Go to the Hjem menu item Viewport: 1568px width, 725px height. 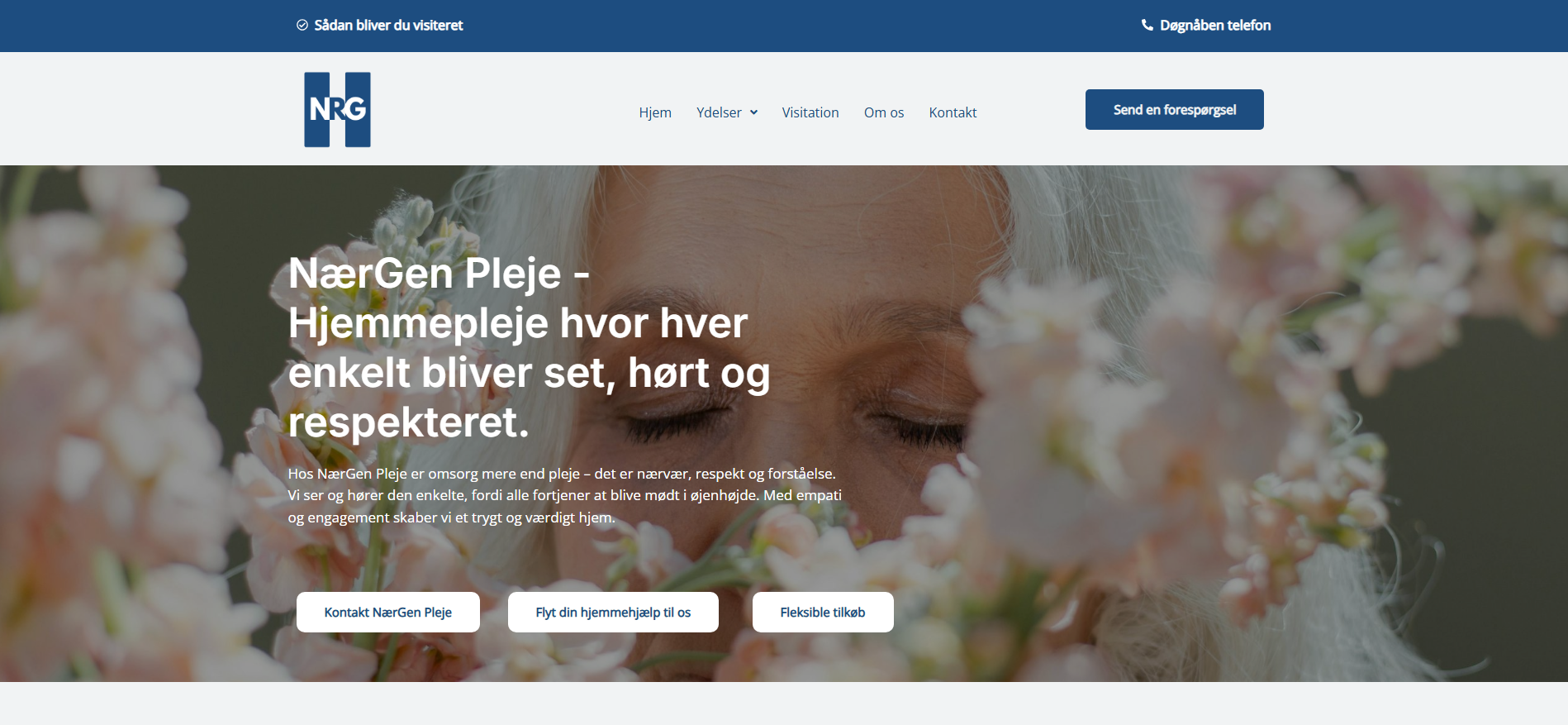point(655,112)
